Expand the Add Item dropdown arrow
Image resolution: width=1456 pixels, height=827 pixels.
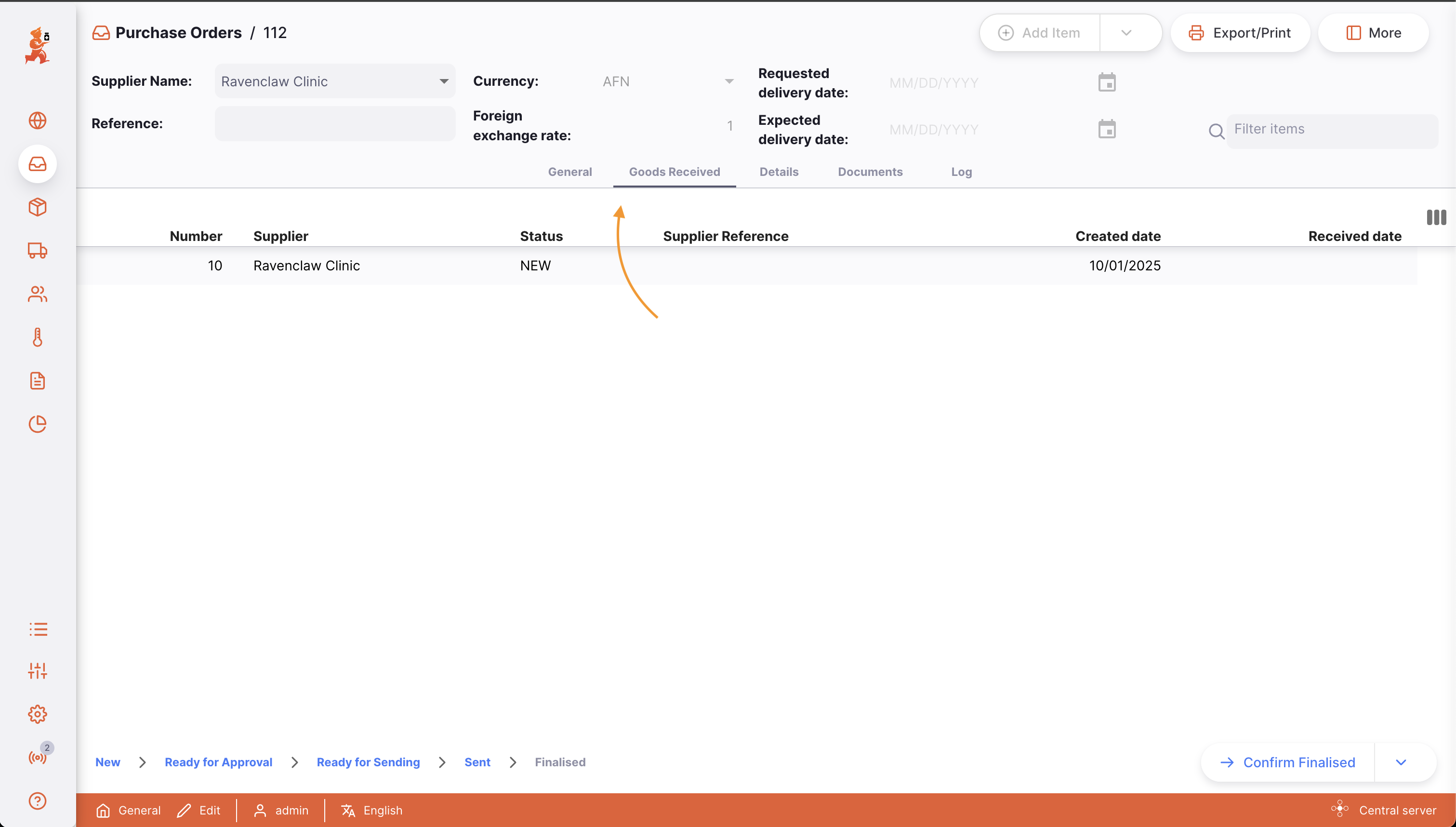point(1126,33)
